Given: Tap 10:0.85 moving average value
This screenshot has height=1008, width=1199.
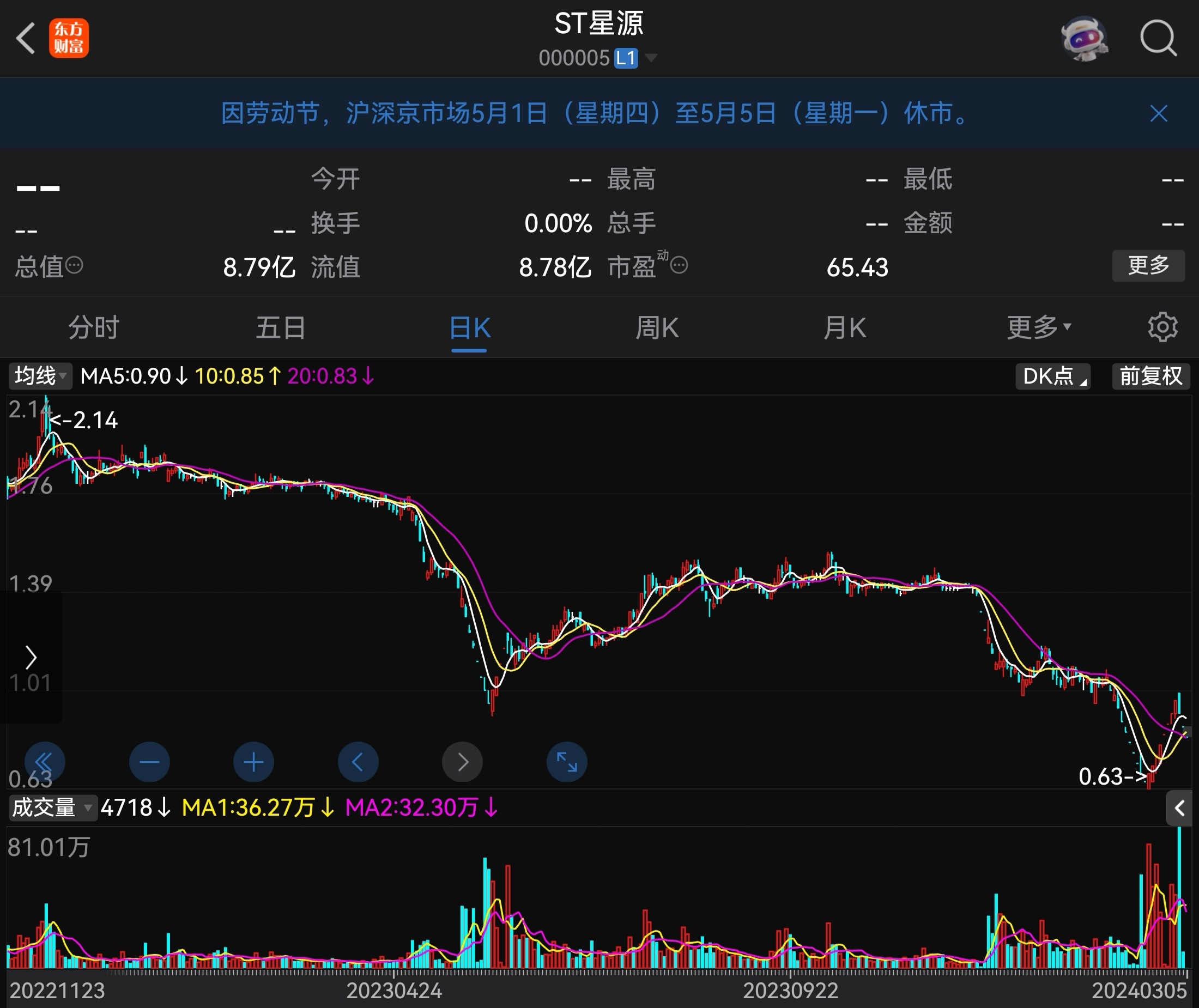Looking at the screenshot, I should (x=238, y=376).
